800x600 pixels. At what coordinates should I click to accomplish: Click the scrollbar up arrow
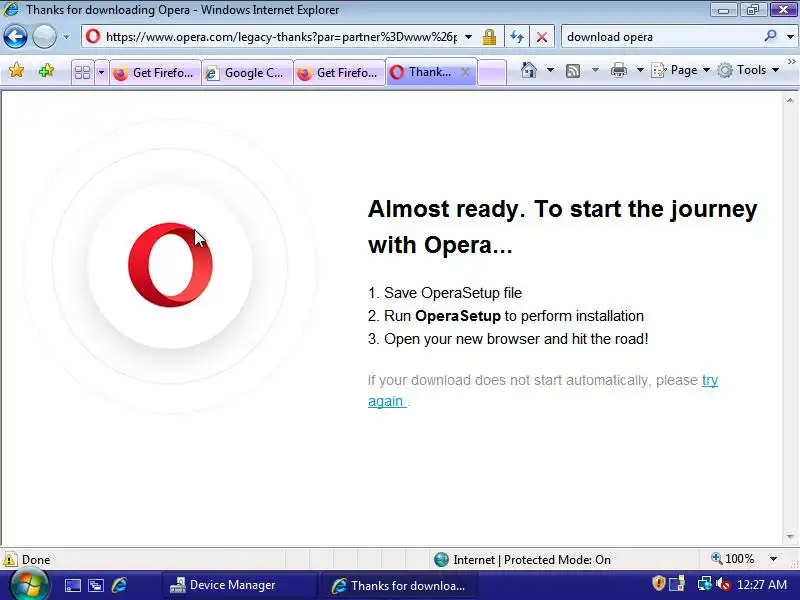pos(790,101)
